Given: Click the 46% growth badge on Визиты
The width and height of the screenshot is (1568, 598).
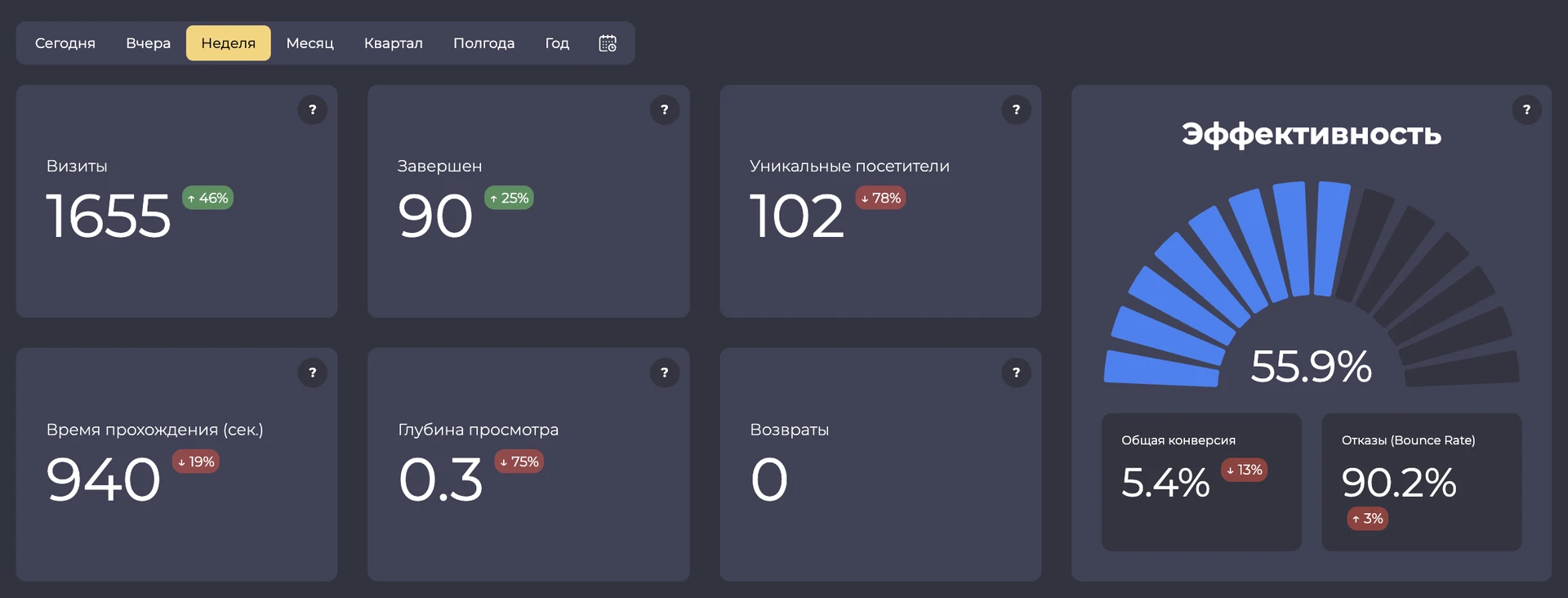Looking at the screenshot, I should [x=207, y=198].
